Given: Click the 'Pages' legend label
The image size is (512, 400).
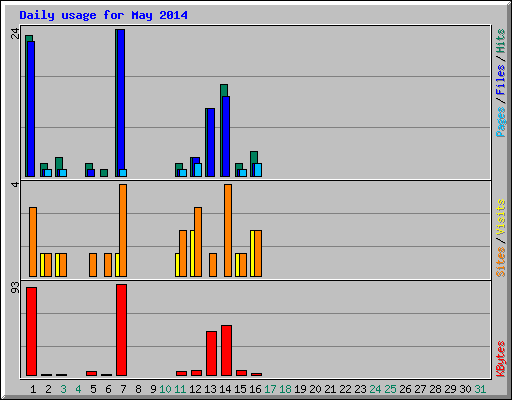Looking at the screenshot, I should point(500,122).
